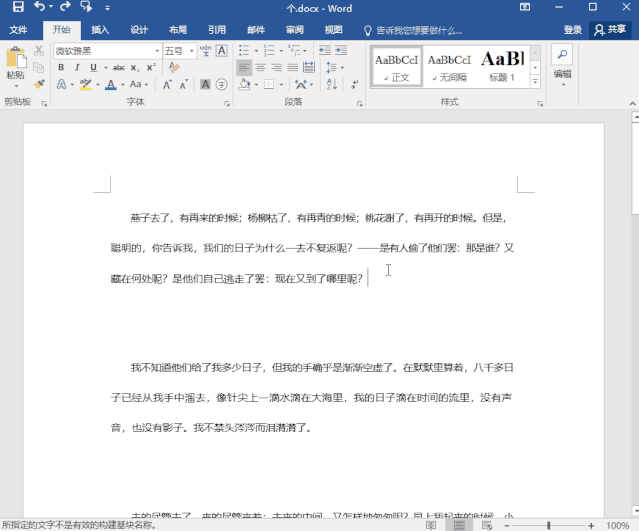This screenshot has height=531, width=639.
Task: Expand the bullet list dropdown arrow
Action: pyautogui.click(x=256, y=51)
